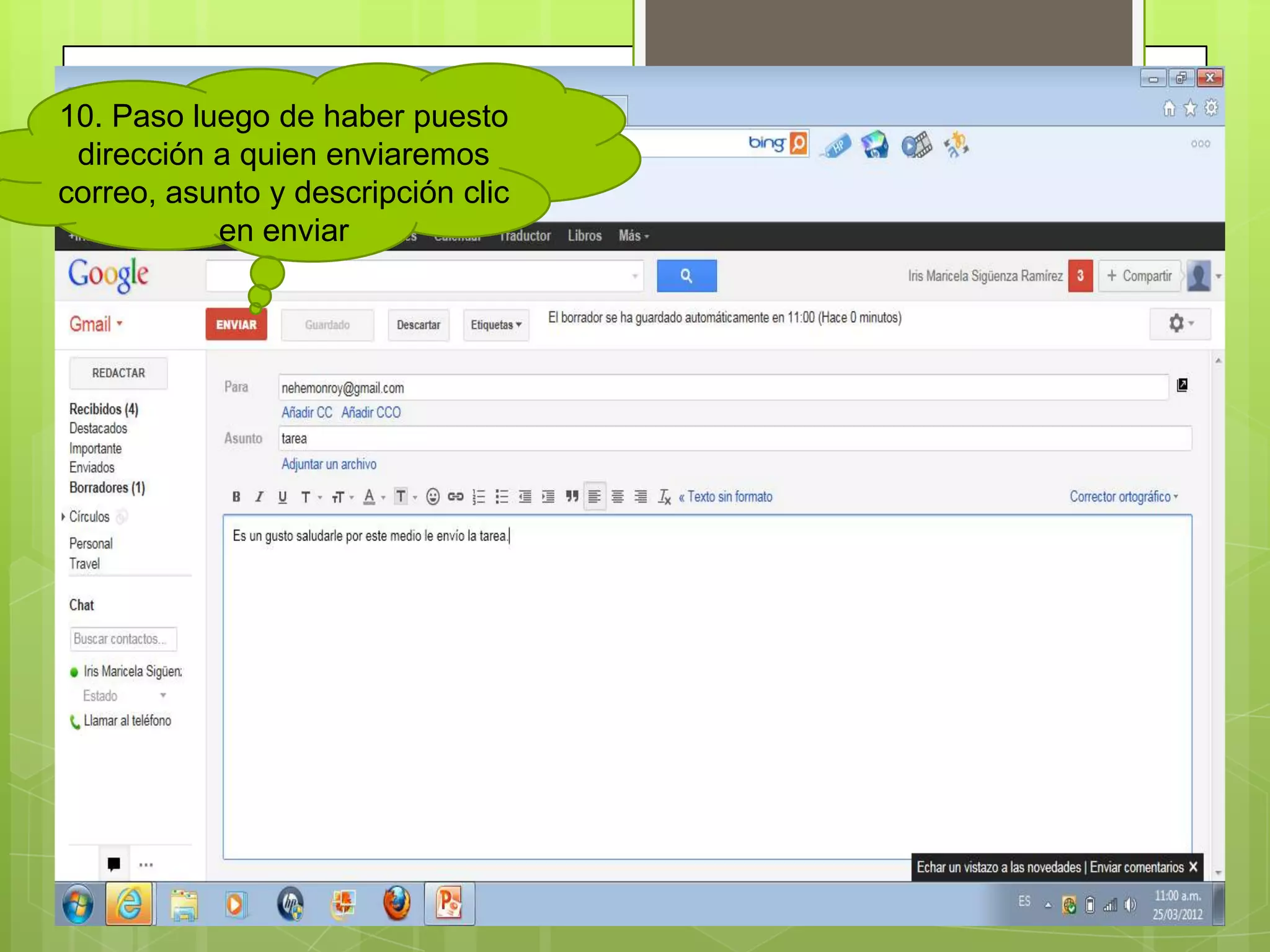Insert an emoticon from the toolbar

click(433, 496)
